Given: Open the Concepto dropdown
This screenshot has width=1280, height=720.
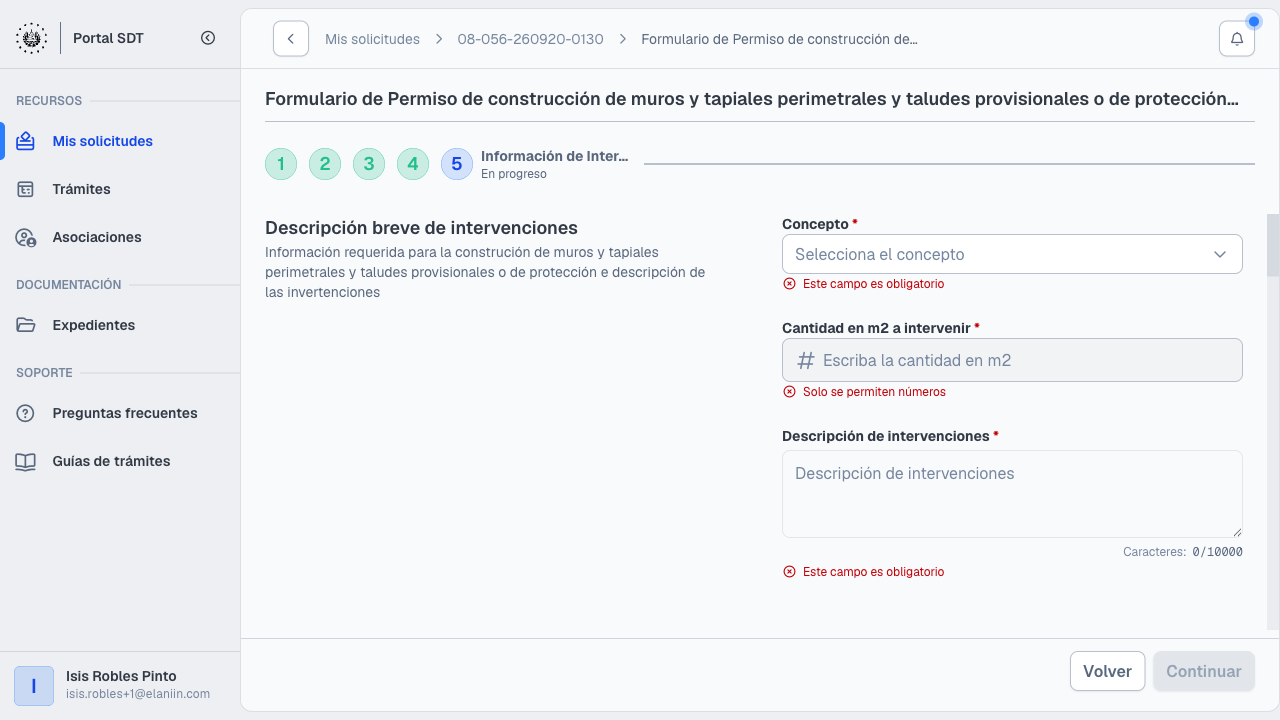Looking at the screenshot, I should click(1012, 254).
